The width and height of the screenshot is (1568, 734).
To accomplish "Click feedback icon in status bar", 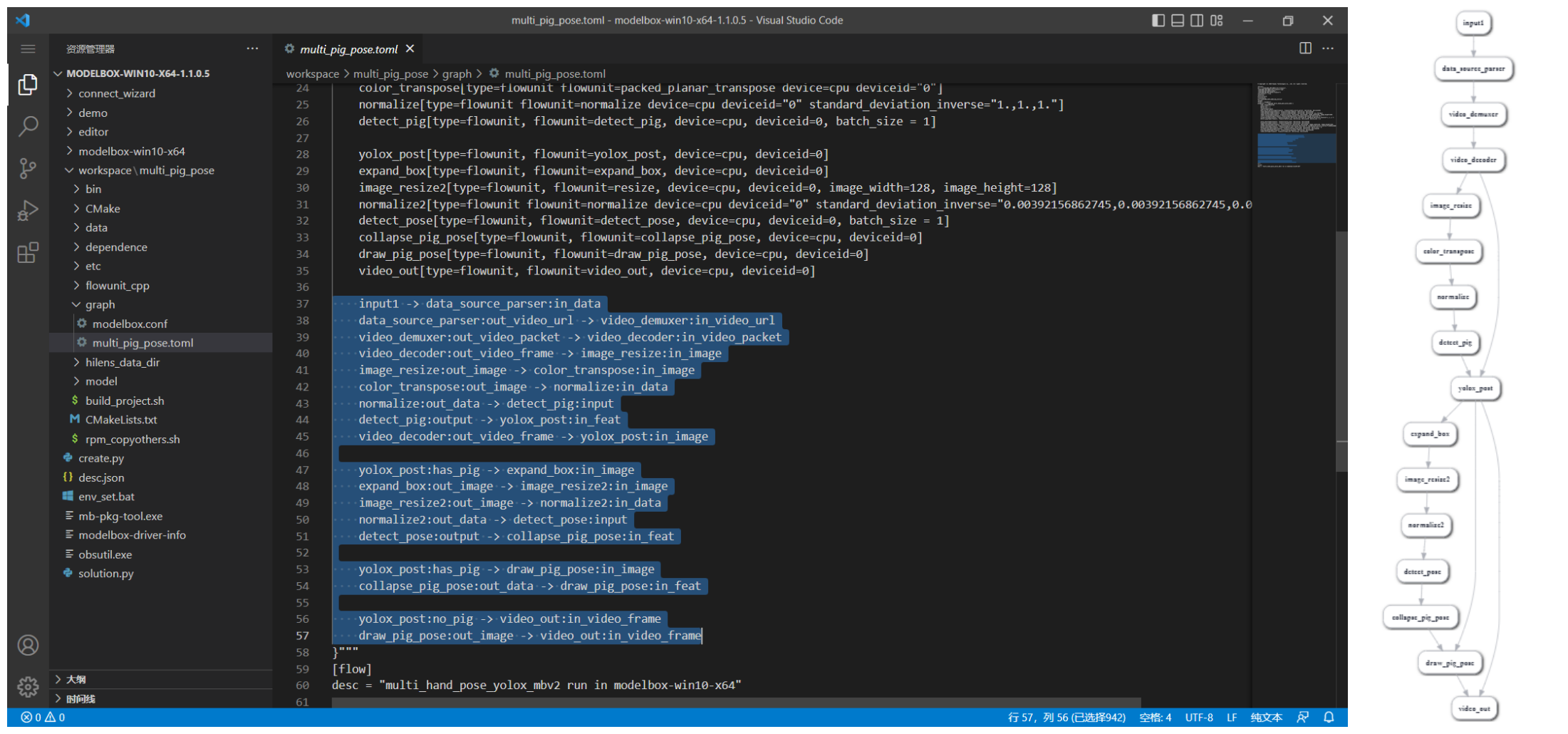I will click(1302, 718).
